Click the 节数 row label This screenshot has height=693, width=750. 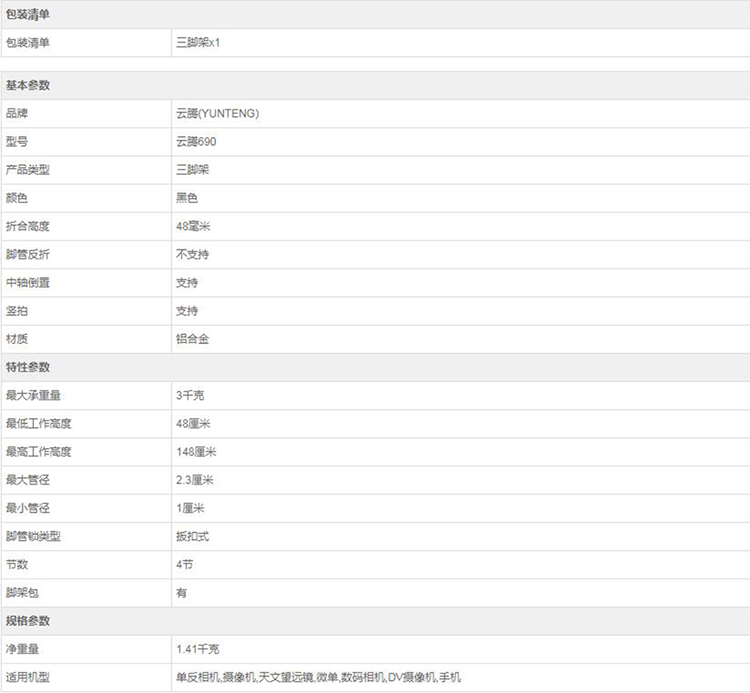click(17, 565)
